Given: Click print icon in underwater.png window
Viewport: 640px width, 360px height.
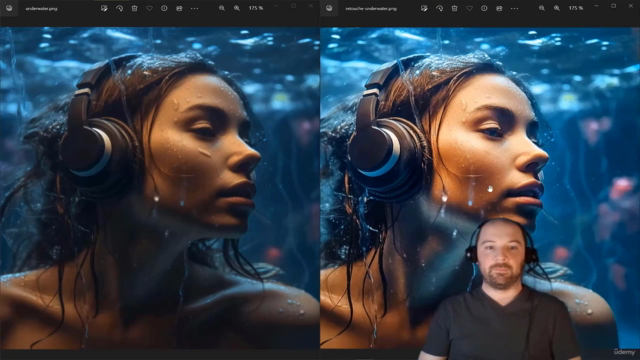Looking at the screenshot, I should pyautogui.click(x=179, y=8).
